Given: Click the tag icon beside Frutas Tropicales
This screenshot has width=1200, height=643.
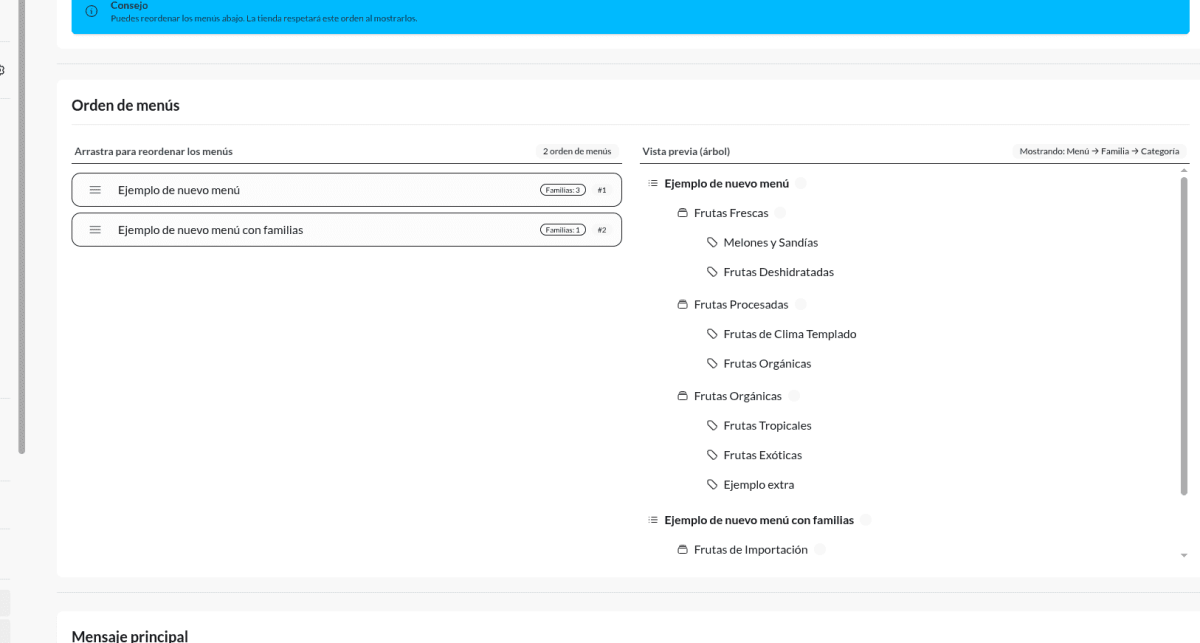Looking at the screenshot, I should pos(711,425).
